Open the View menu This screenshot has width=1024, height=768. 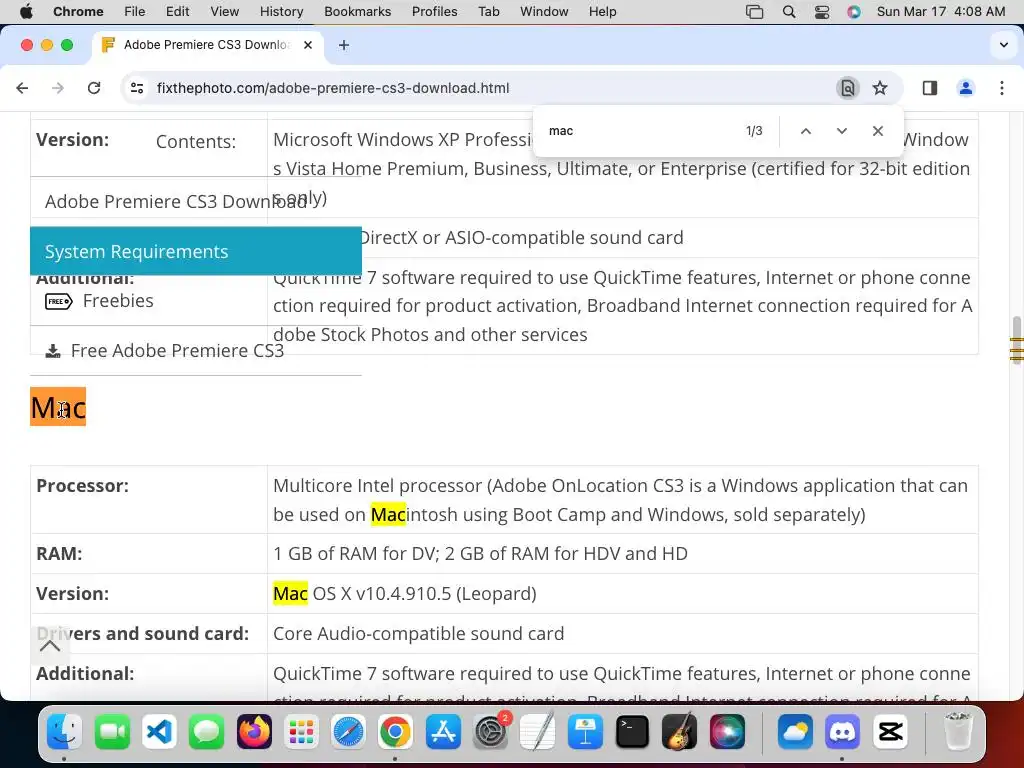[225, 12]
